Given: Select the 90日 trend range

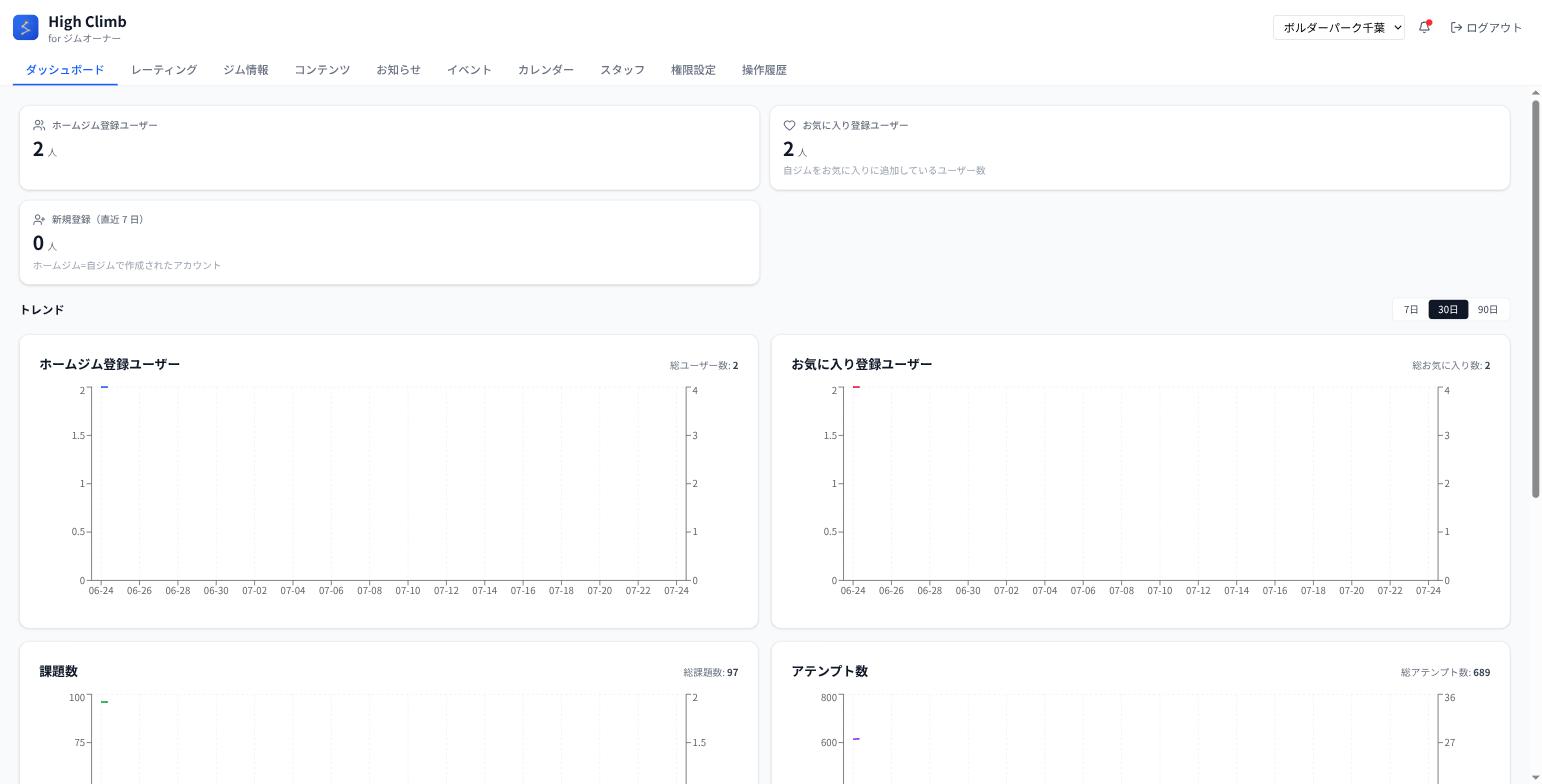Looking at the screenshot, I should (x=1488, y=310).
